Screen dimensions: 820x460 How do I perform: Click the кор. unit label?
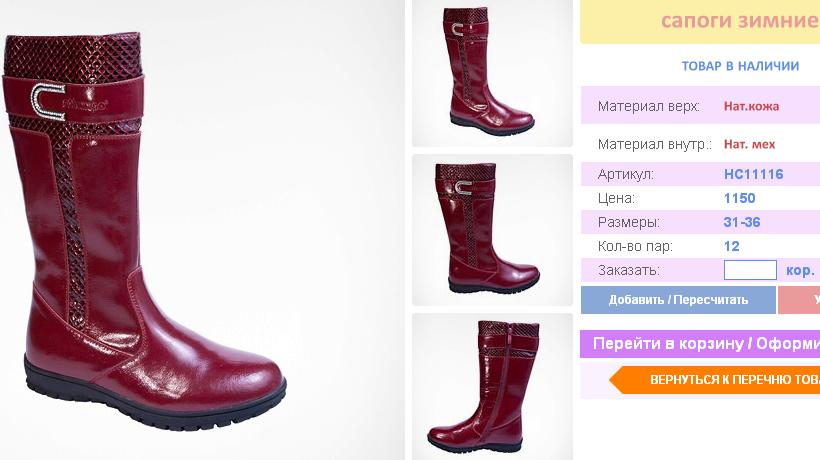(800, 271)
